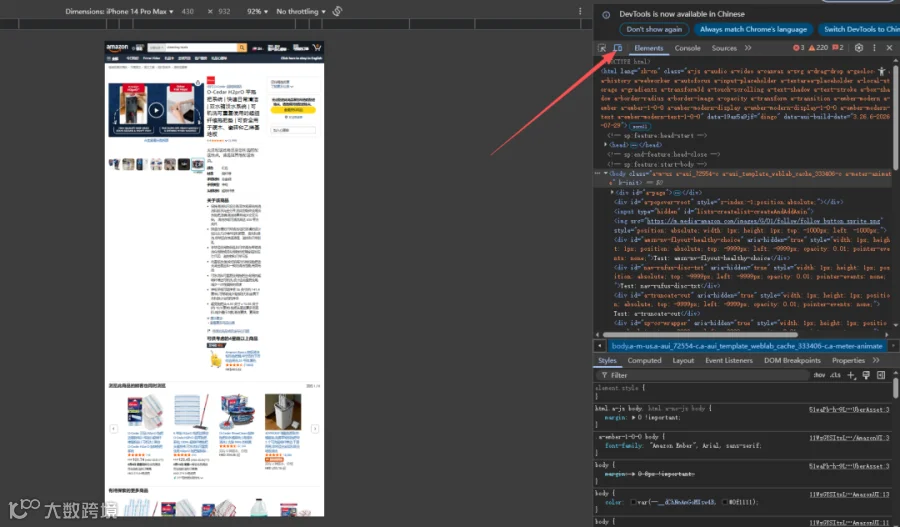Open DevTools three-dot customize menu

pyautogui.click(x=874, y=48)
